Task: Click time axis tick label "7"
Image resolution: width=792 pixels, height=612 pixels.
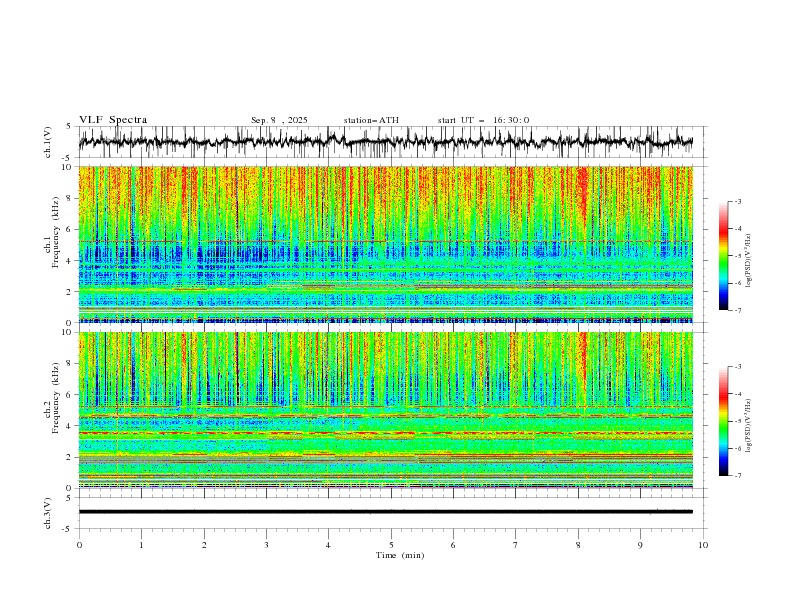Action: click(x=516, y=545)
